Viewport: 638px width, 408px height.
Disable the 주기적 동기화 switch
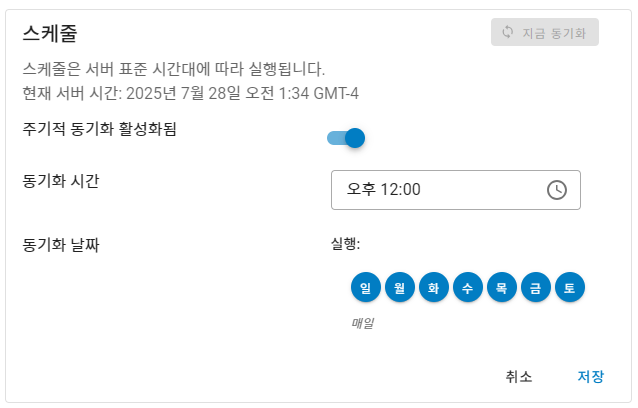coord(346,138)
